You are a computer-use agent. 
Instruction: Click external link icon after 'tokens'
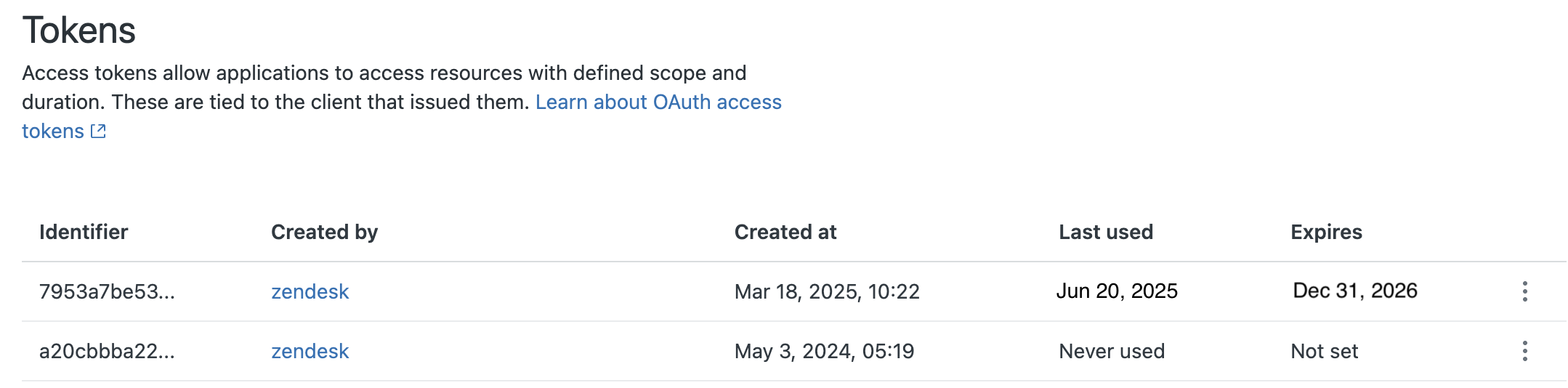tap(98, 131)
